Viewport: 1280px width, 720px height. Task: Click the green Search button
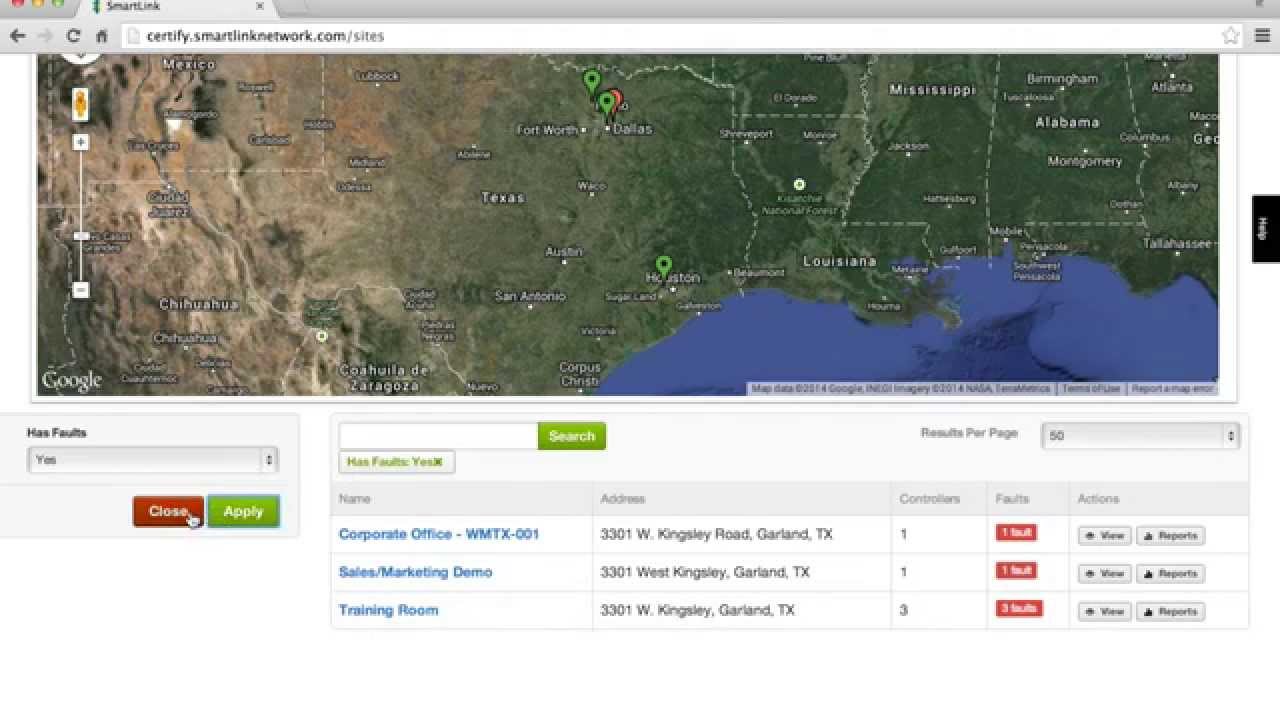572,436
